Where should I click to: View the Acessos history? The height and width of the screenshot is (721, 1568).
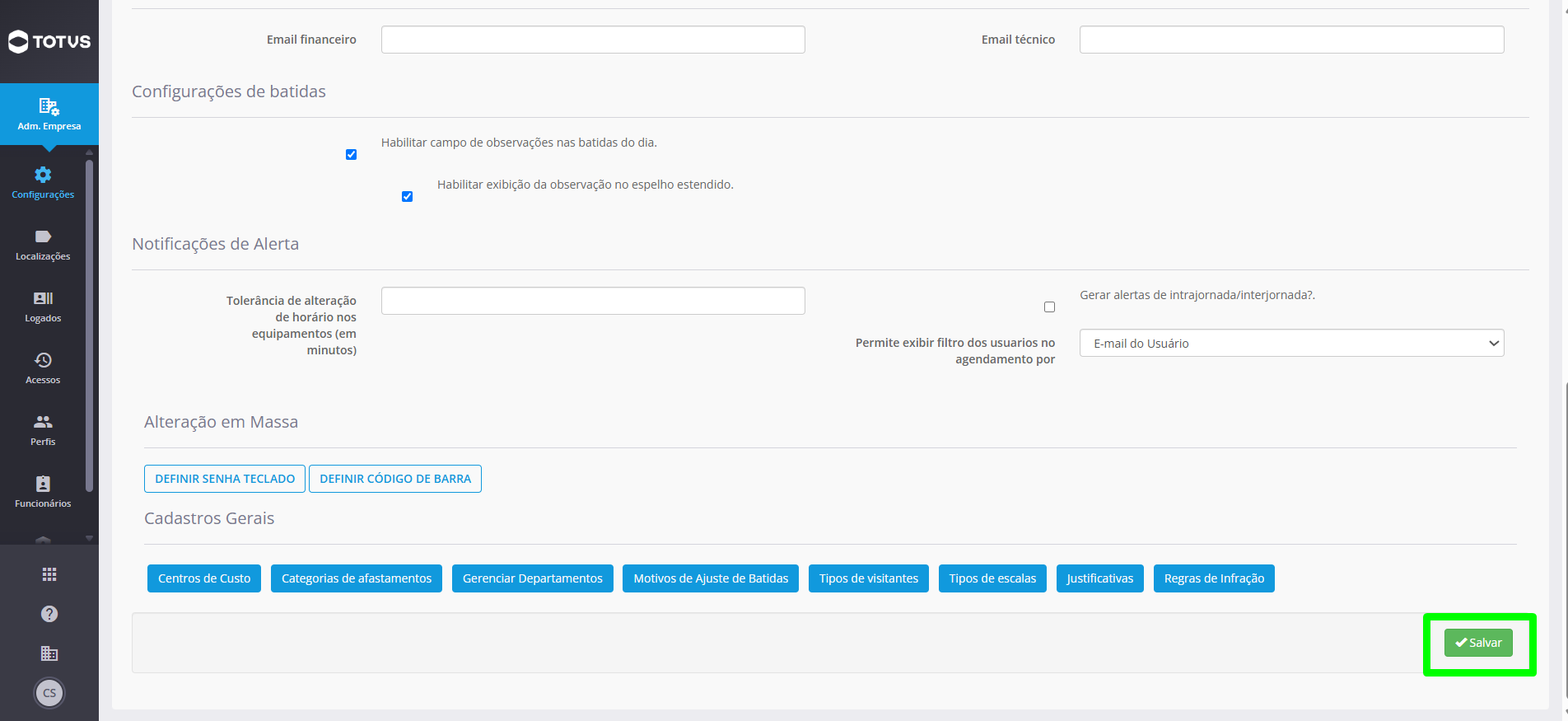[x=43, y=368]
